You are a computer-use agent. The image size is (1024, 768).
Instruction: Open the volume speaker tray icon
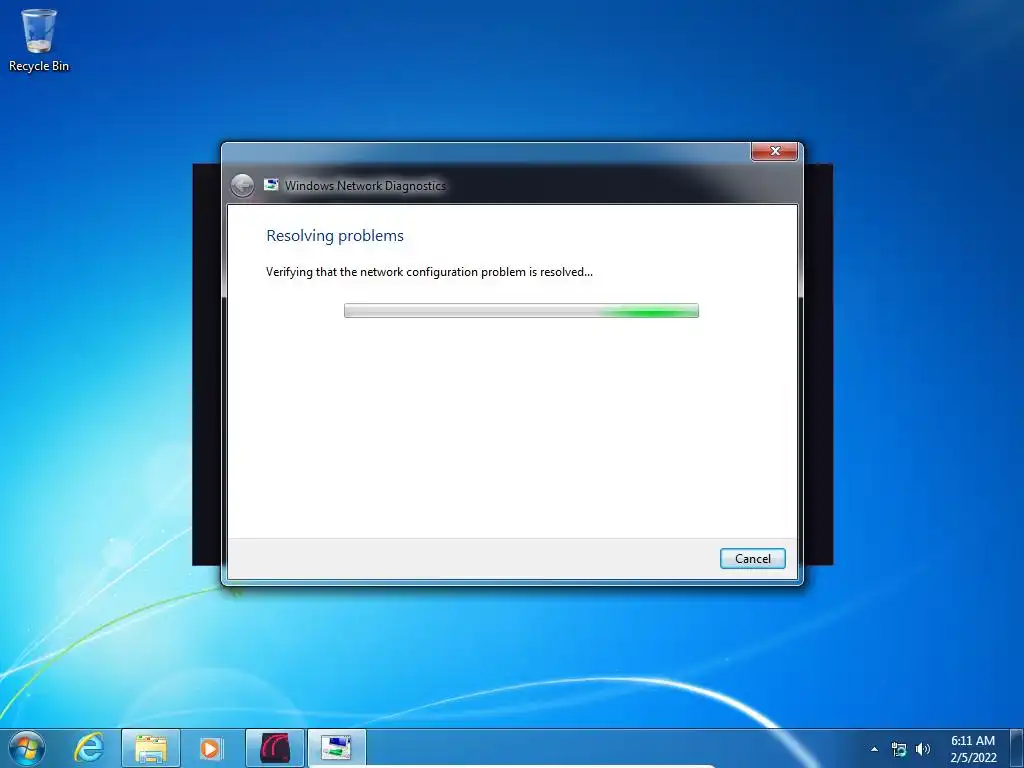point(922,749)
